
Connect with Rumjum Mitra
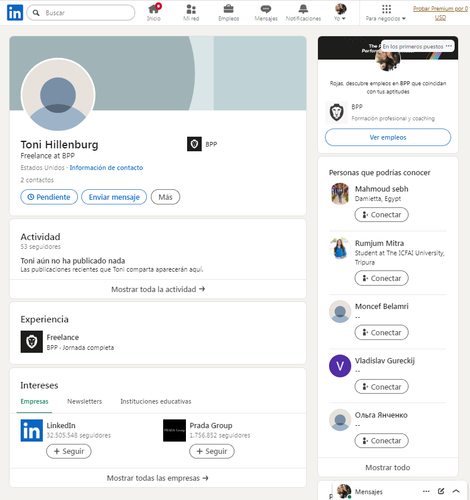pyautogui.click(x=381, y=278)
